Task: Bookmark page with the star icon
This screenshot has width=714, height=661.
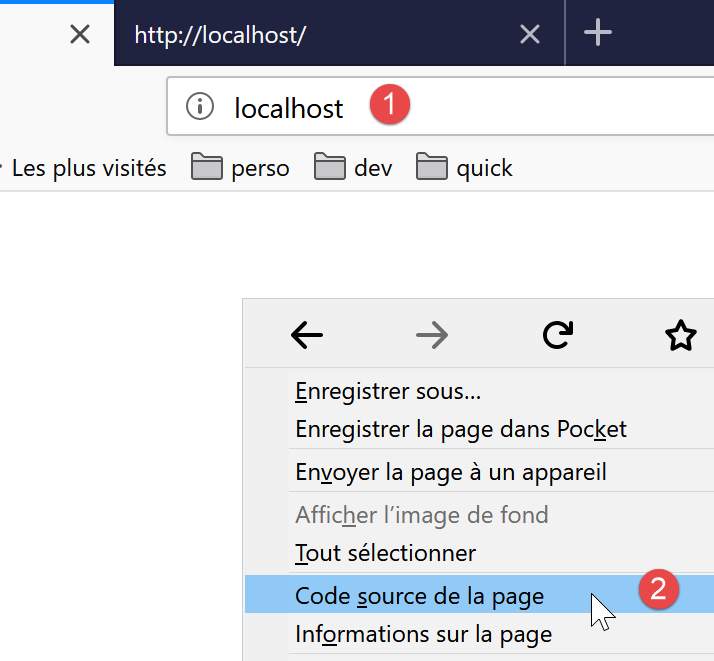Action: (681, 337)
